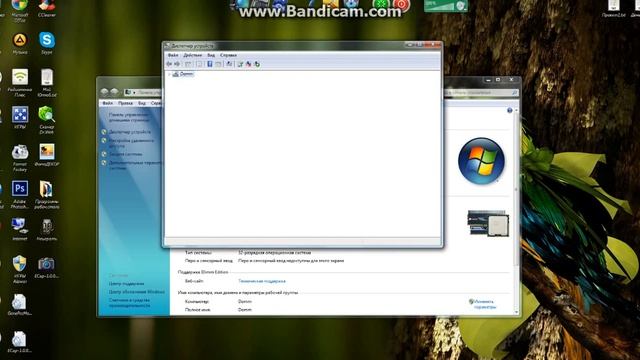
Task: Click the processor rating image in System window
Action: pyautogui.click(x=488, y=223)
